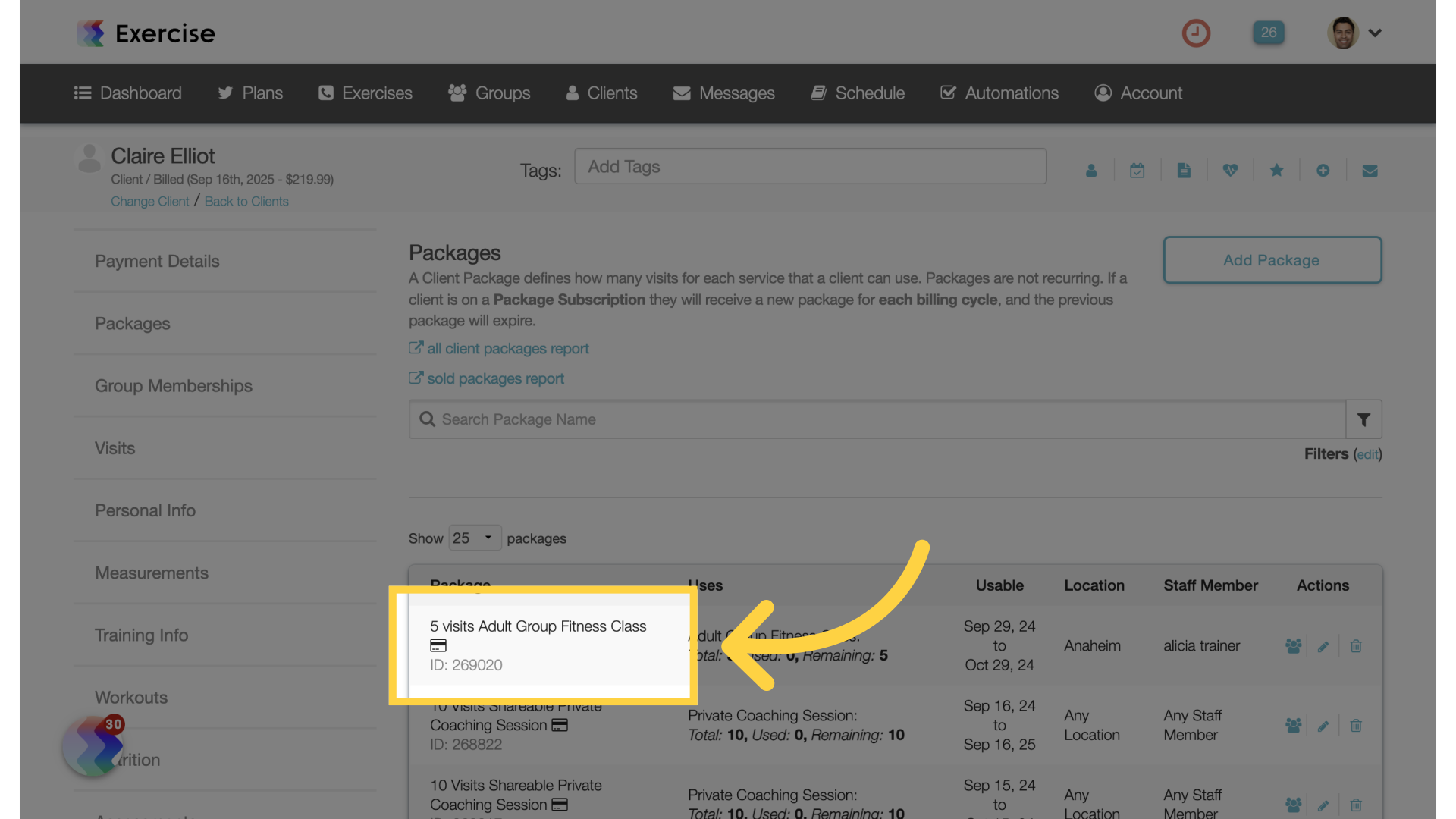
Task: Open Messages in the navigation bar
Action: tap(724, 93)
